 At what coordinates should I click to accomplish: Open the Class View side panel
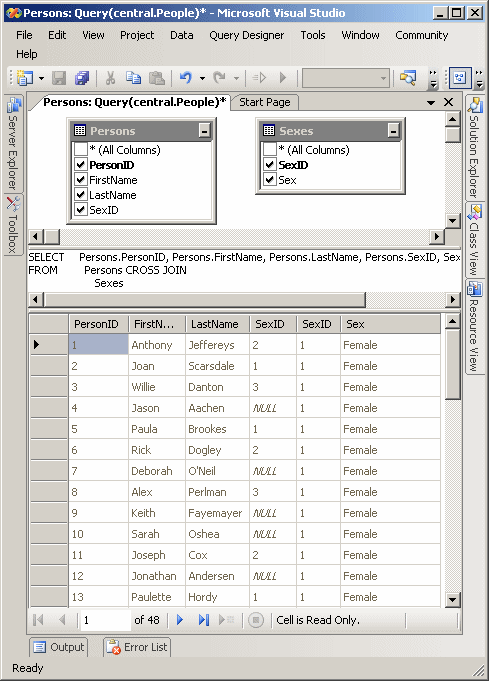(474, 240)
